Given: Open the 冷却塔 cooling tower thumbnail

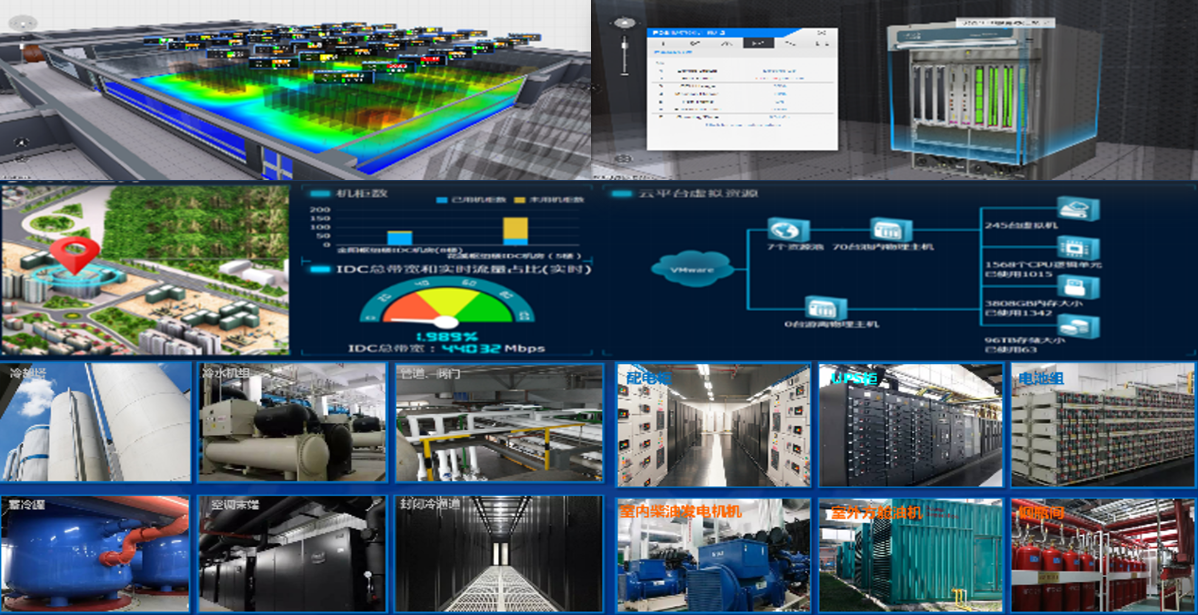Looking at the screenshot, I should (96, 423).
